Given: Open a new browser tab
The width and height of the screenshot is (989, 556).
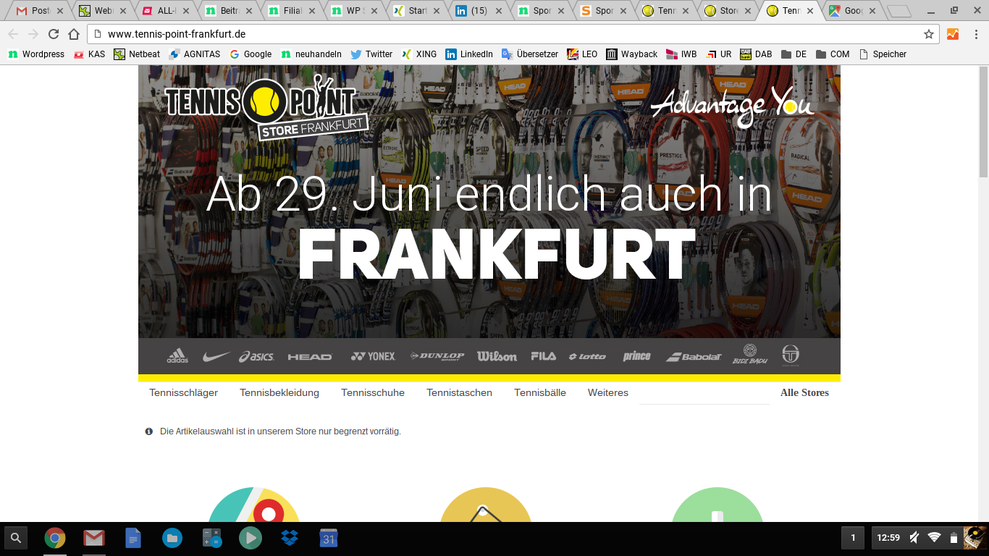Looking at the screenshot, I should click(899, 11).
